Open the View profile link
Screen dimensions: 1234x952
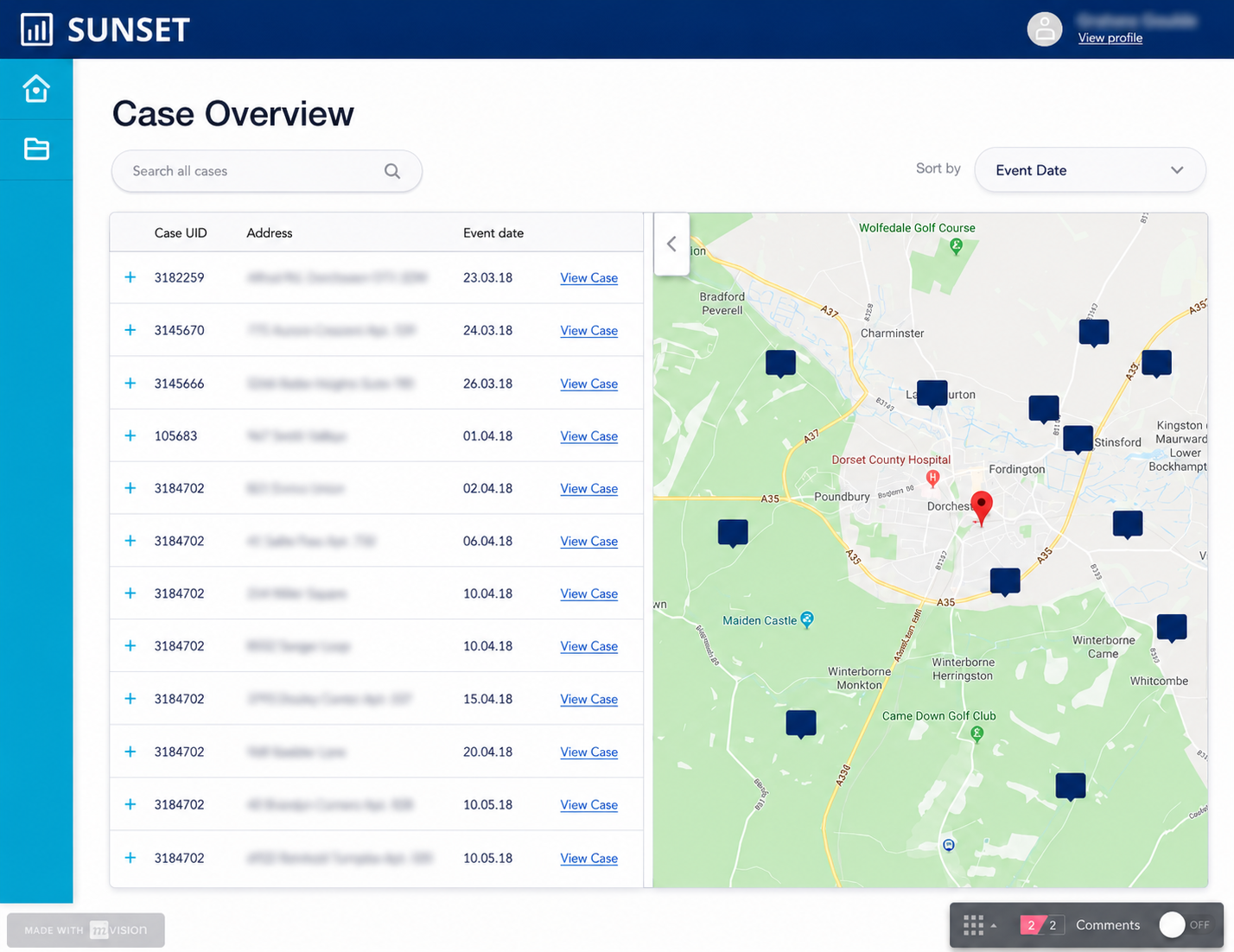(1110, 38)
